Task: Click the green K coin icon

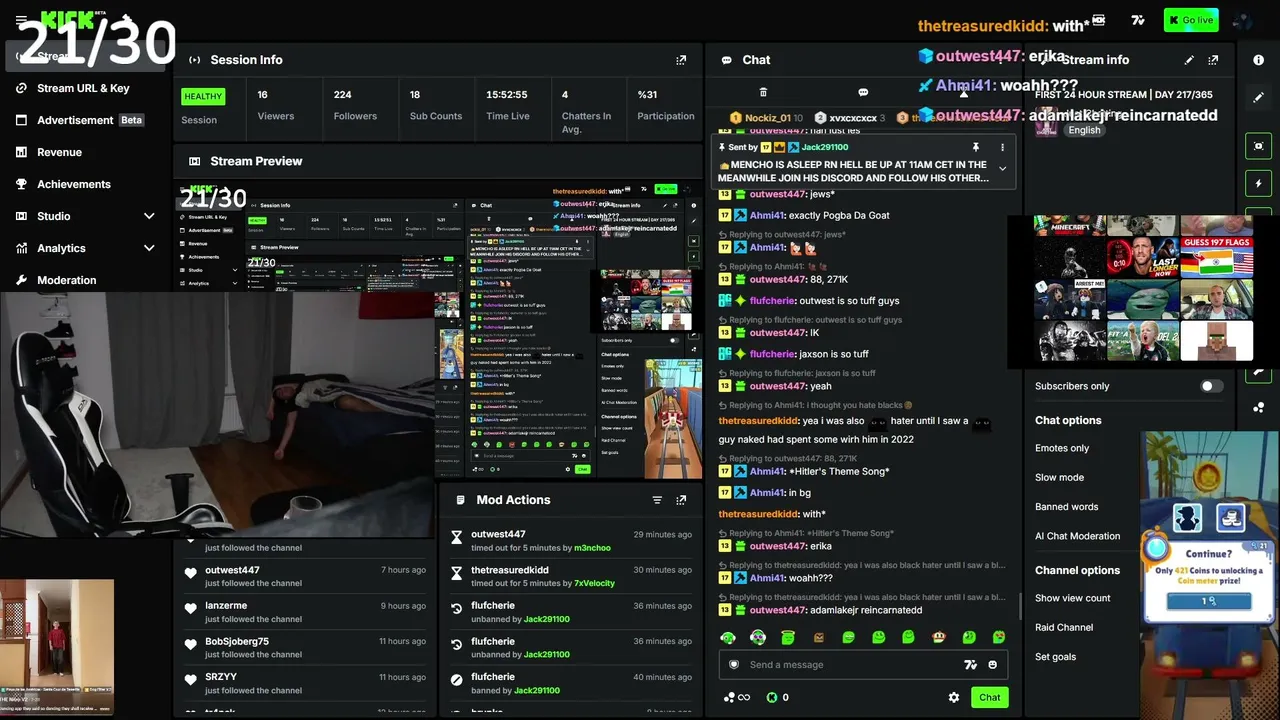Action: (x=772, y=698)
